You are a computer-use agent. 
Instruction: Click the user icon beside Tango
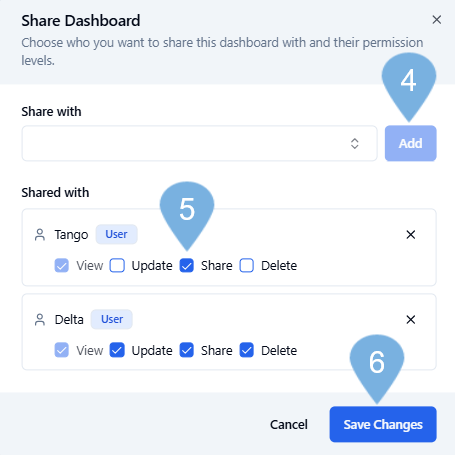pyautogui.click(x=40, y=235)
